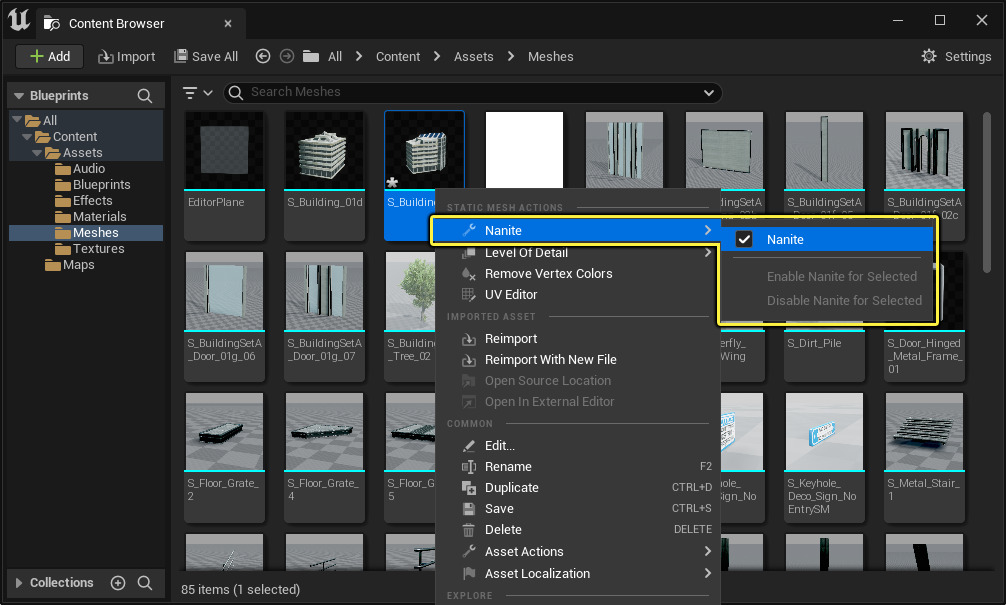Choose Duplicate from the context menu
This screenshot has width=1006, height=605.
point(511,488)
